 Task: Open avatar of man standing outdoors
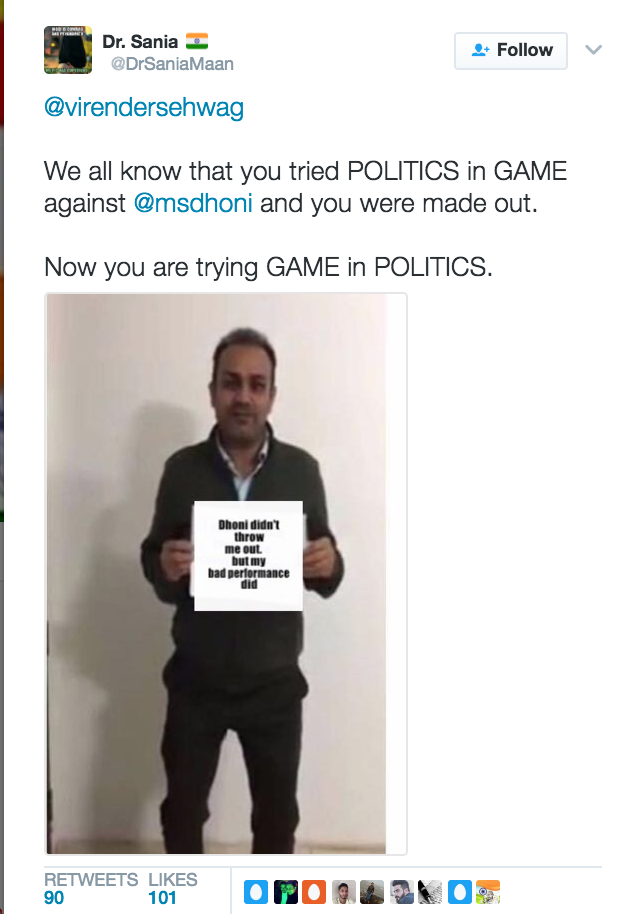372,892
